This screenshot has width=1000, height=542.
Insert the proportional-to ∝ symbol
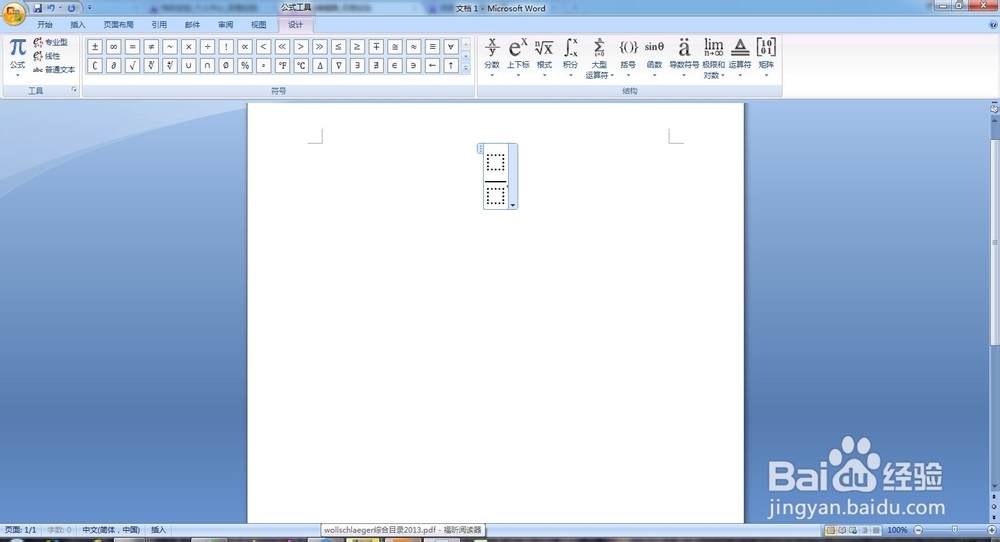[245, 47]
